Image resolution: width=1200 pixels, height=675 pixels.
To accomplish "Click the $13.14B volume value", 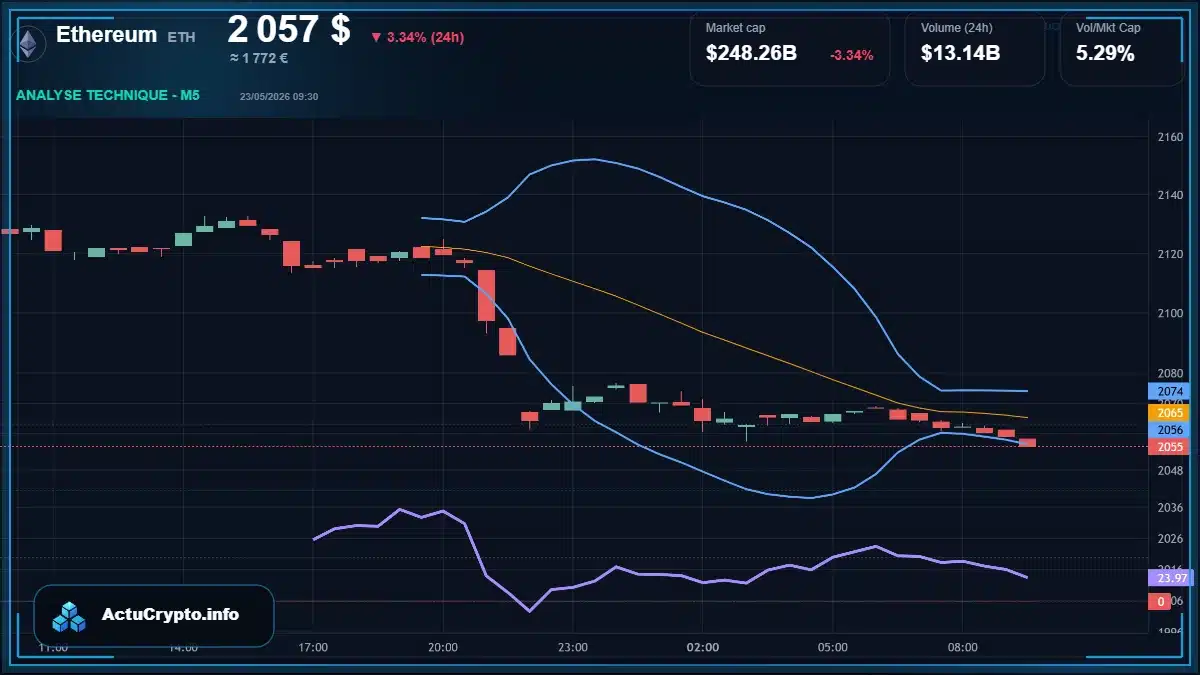I will [960, 54].
